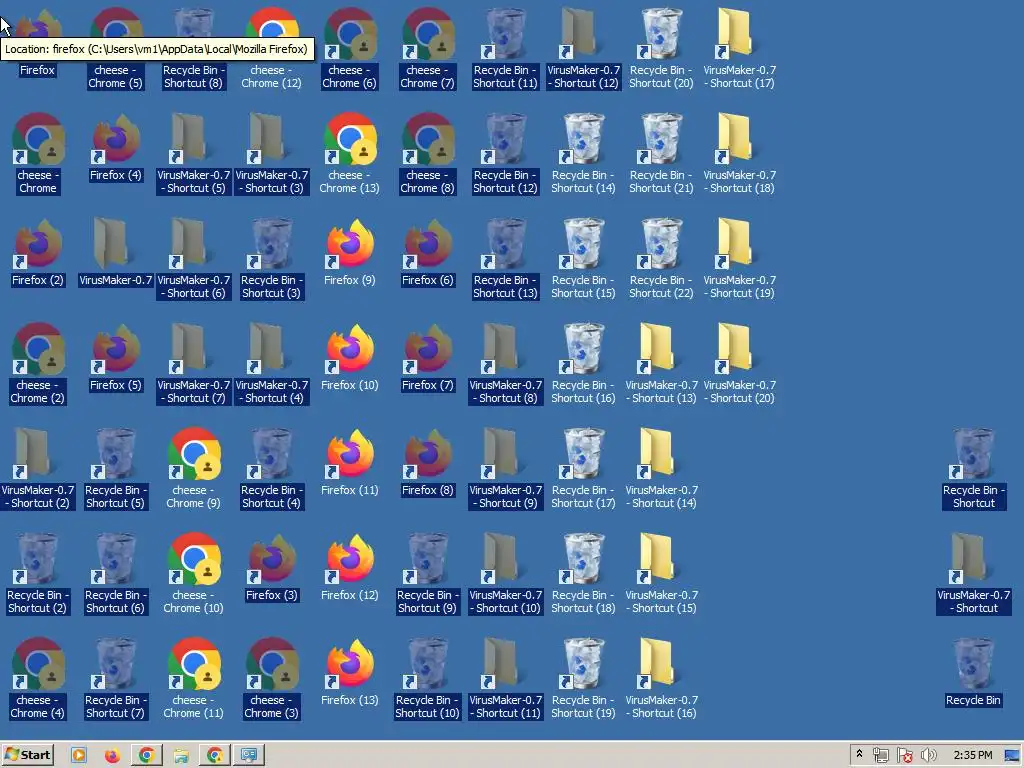
Task: Select 'VirusMaker-0.7 - Shortcut (3)' folder
Action: click(271, 154)
